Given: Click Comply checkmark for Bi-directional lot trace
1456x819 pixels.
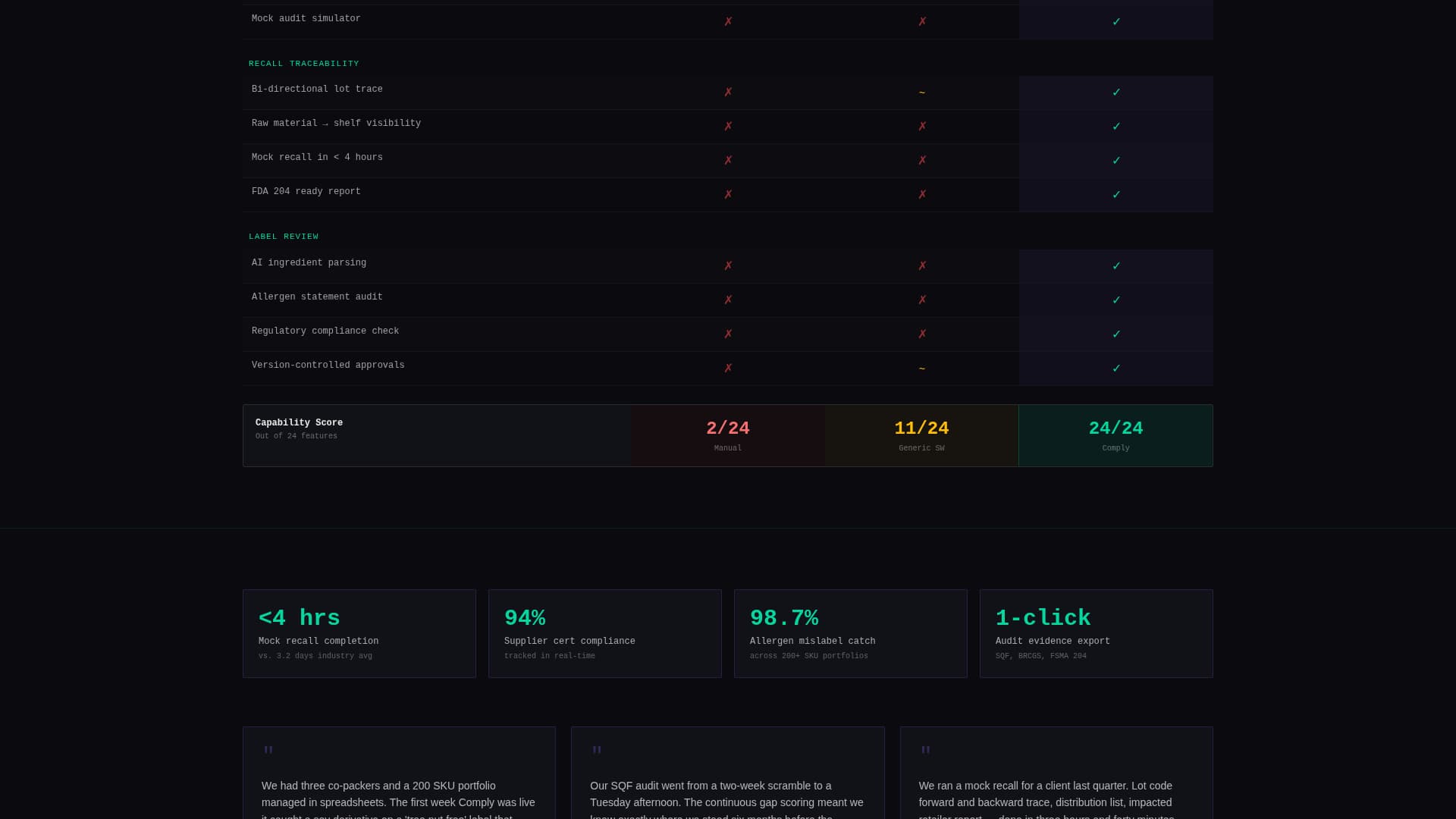Looking at the screenshot, I should point(1116,93).
